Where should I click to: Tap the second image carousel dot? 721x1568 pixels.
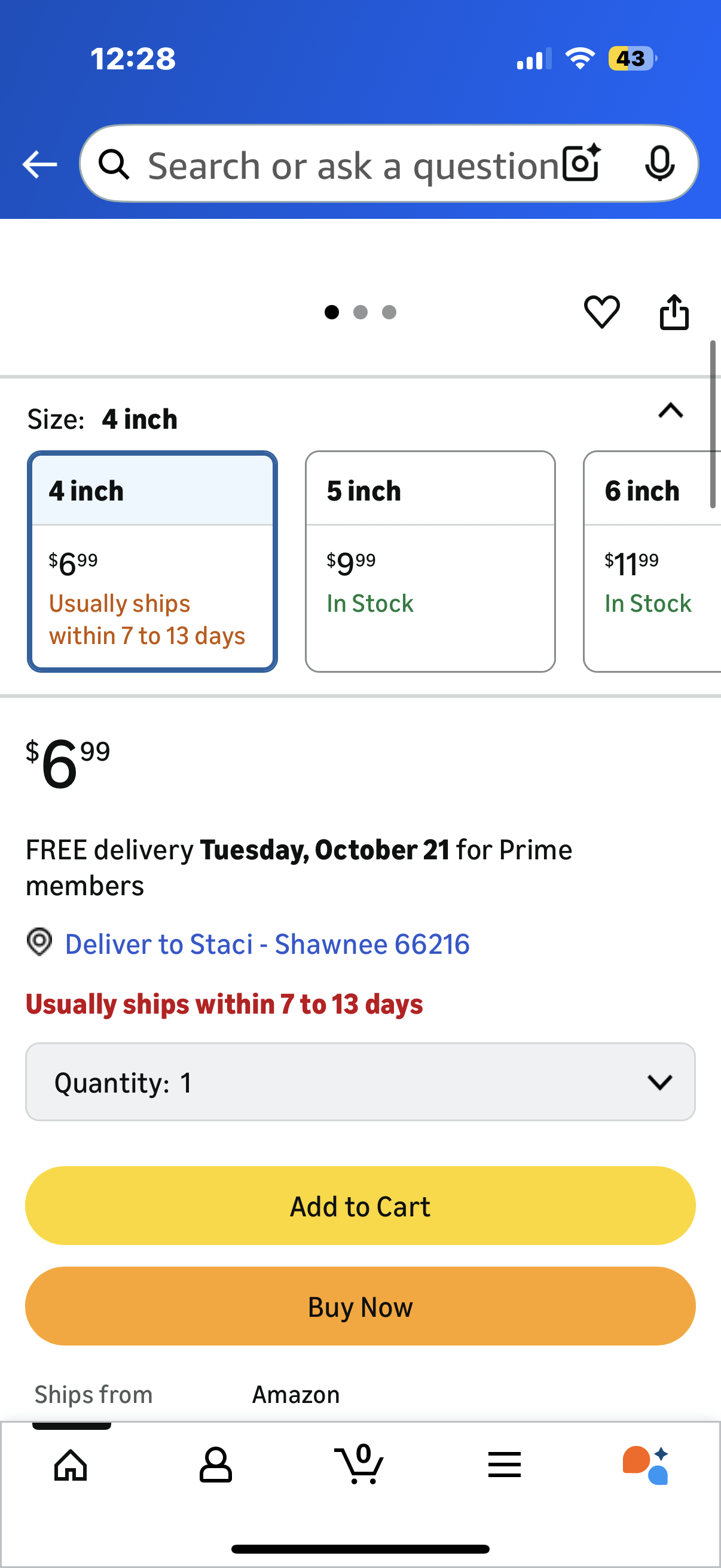(360, 312)
